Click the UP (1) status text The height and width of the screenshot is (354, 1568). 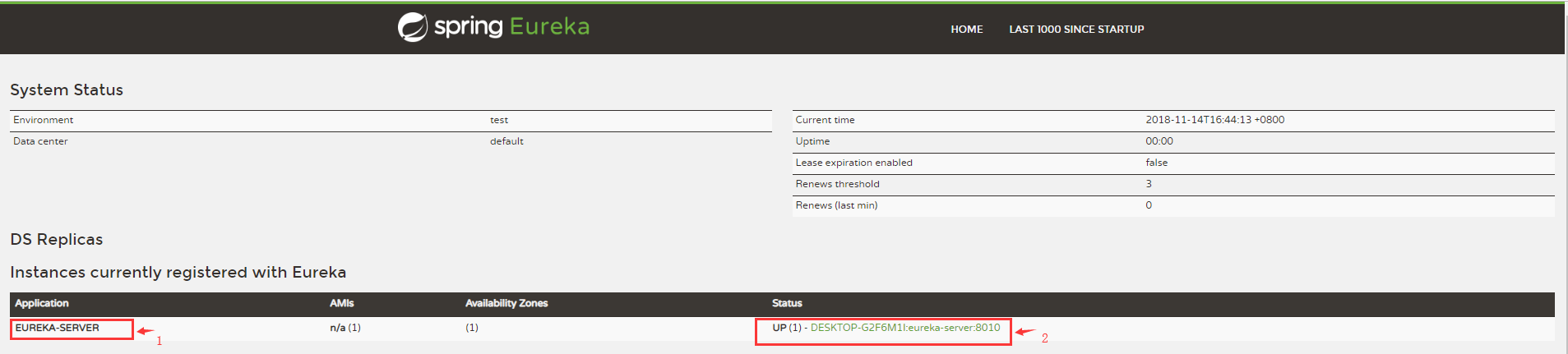click(x=787, y=328)
